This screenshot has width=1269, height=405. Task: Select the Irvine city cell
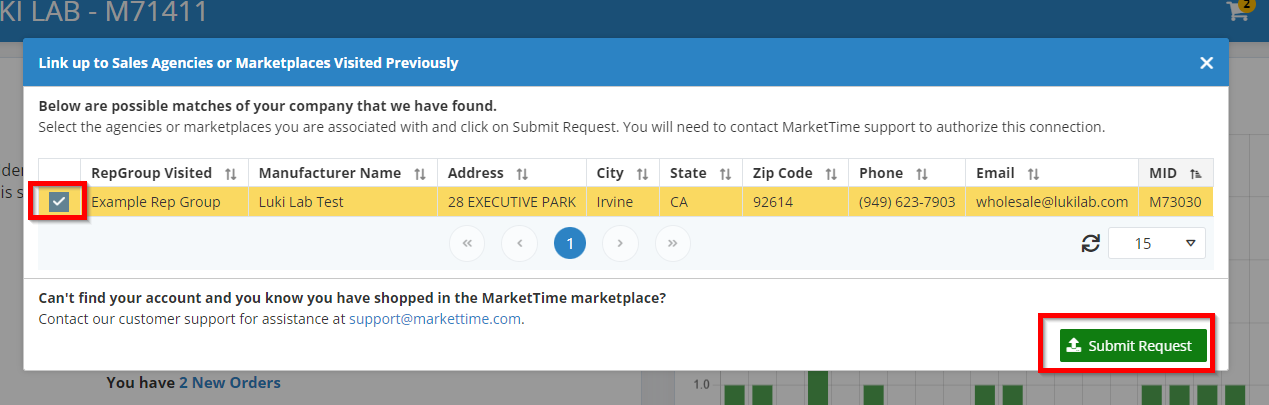[x=623, y=202]
